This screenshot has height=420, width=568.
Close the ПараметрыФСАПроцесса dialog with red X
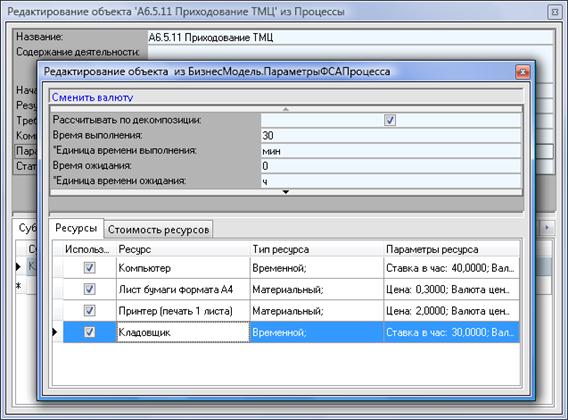[523, 72]
